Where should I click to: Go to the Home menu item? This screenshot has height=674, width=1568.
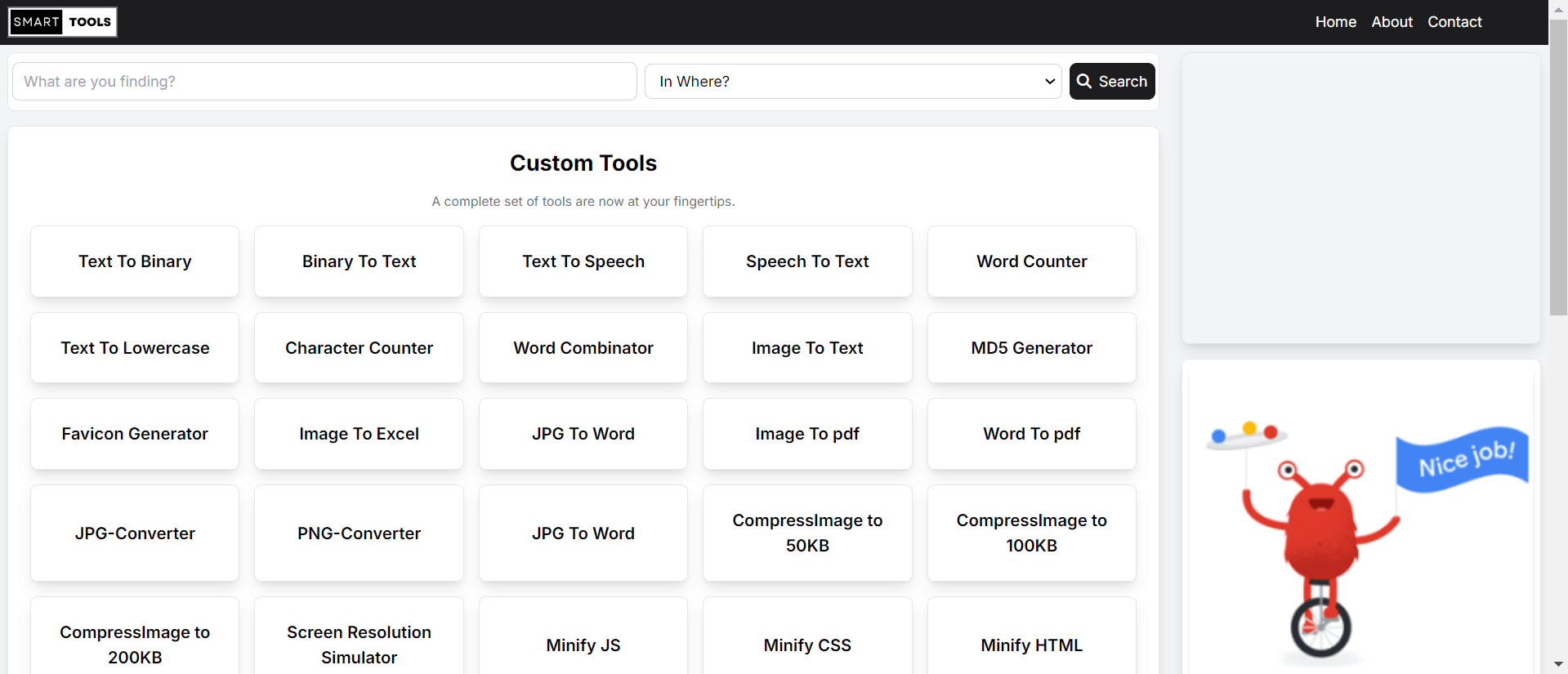coord(1336,22)
